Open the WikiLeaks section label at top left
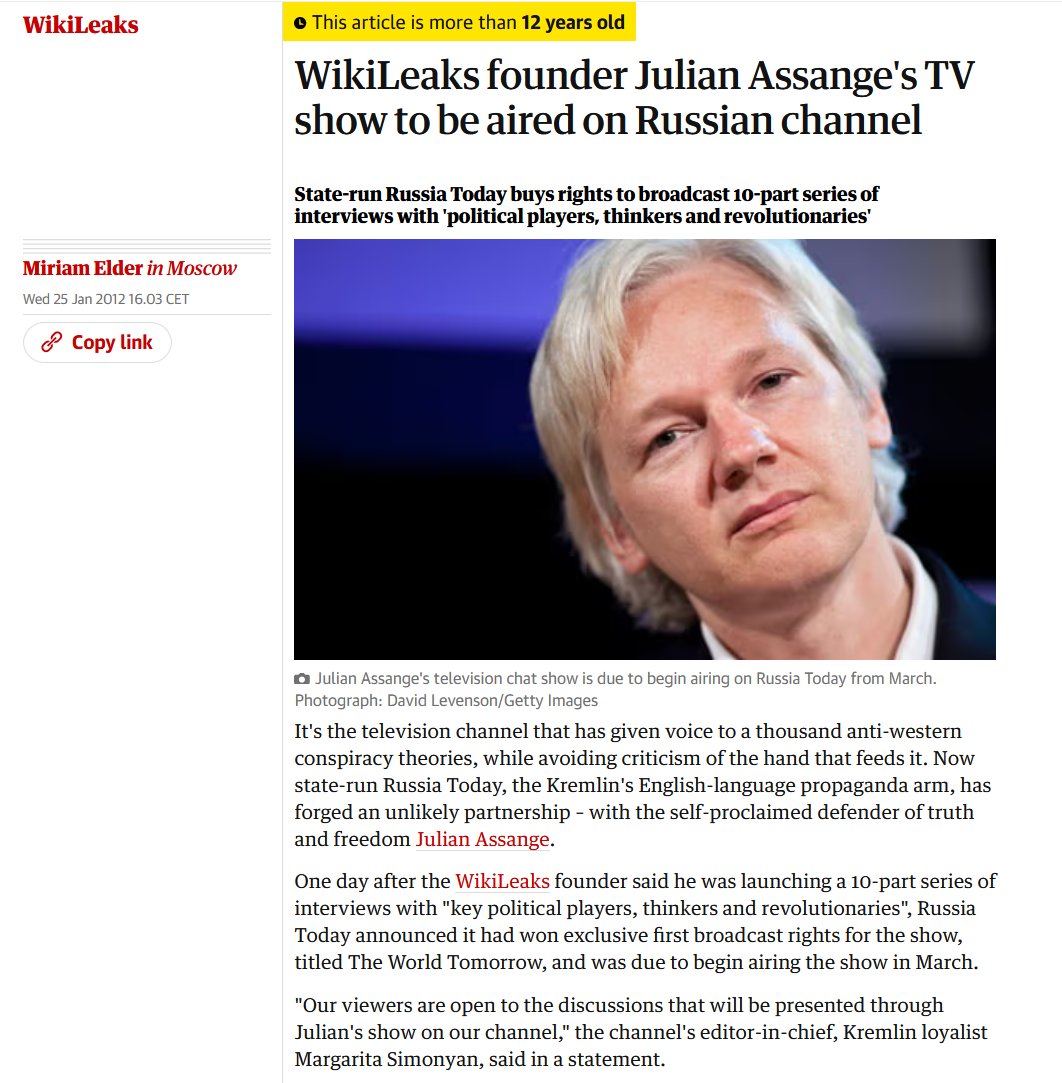The image size is (1062, 1083). [x=80, y=25]
